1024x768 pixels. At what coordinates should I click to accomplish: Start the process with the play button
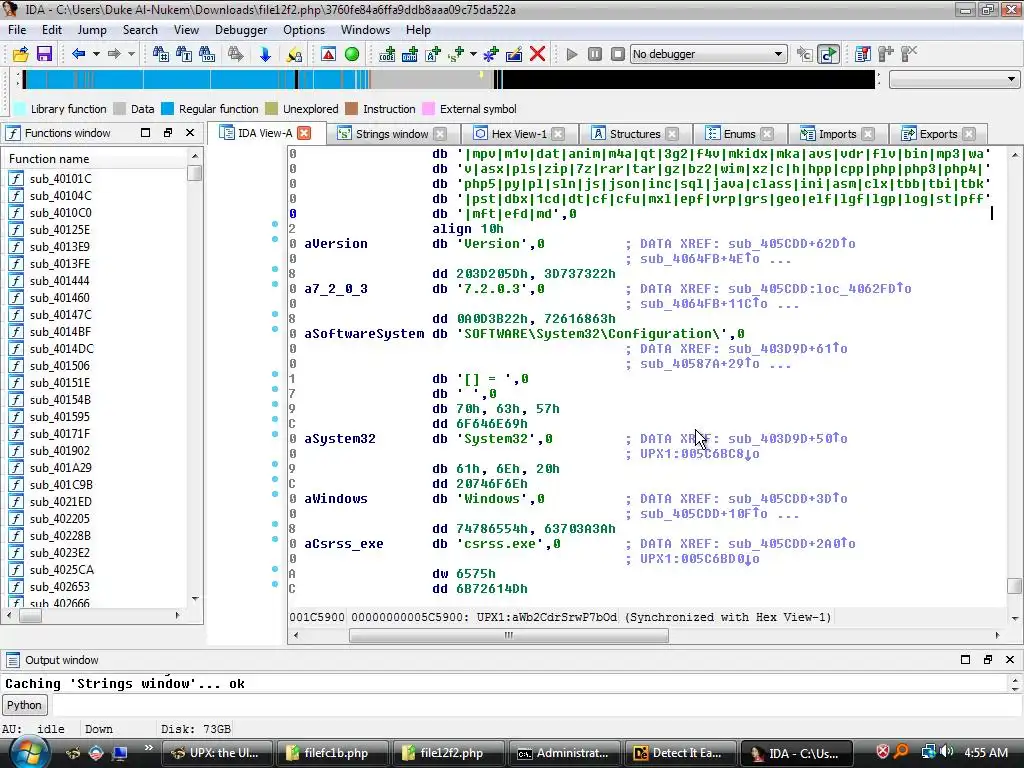coord(572,54)
